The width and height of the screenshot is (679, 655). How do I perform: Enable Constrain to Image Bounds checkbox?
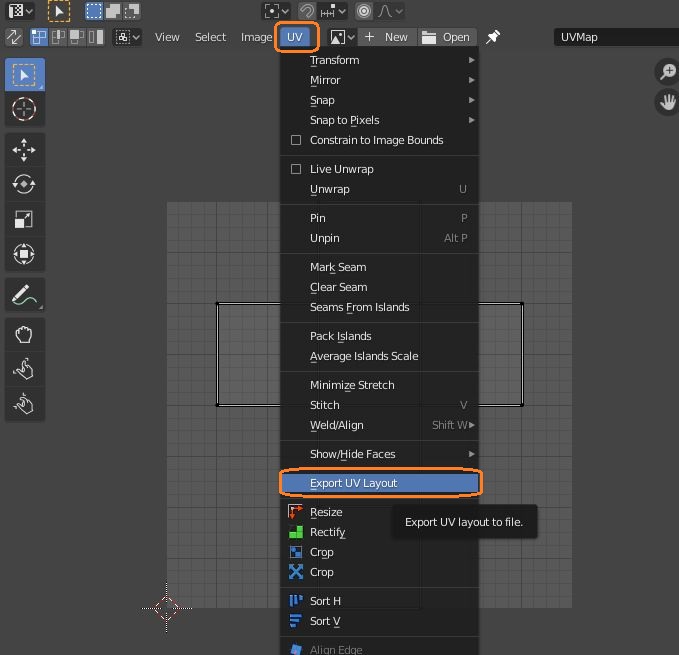[x=296, y=140]
